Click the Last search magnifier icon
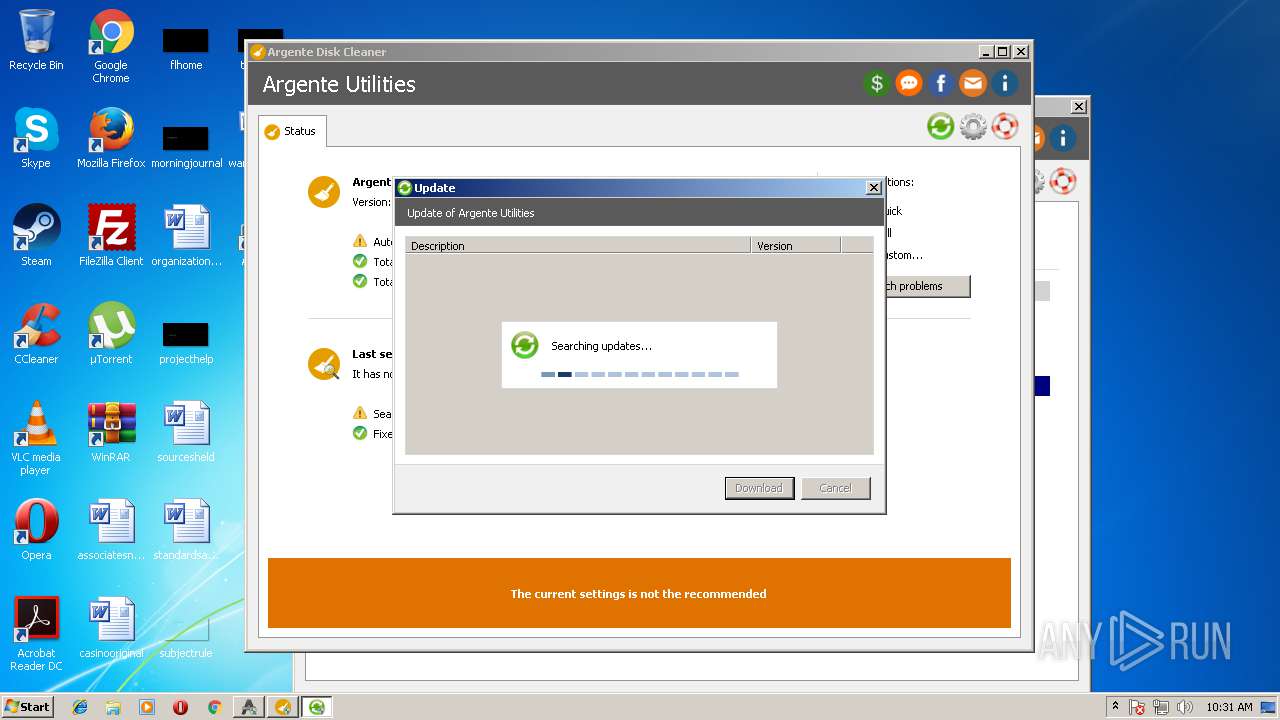The width and height of the screenshot is (1280, 720). 324,364
